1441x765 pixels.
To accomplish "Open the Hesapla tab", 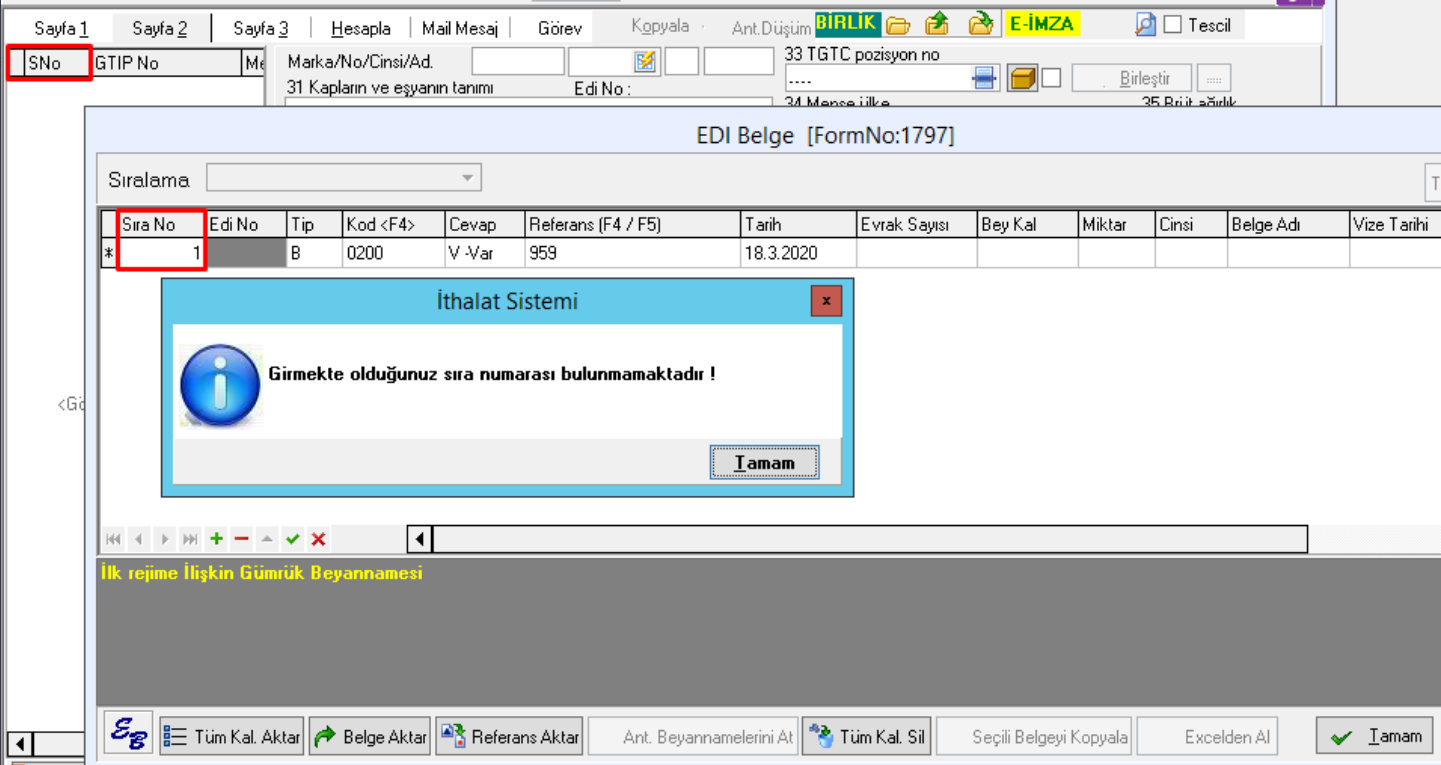I will coord(360,28).
